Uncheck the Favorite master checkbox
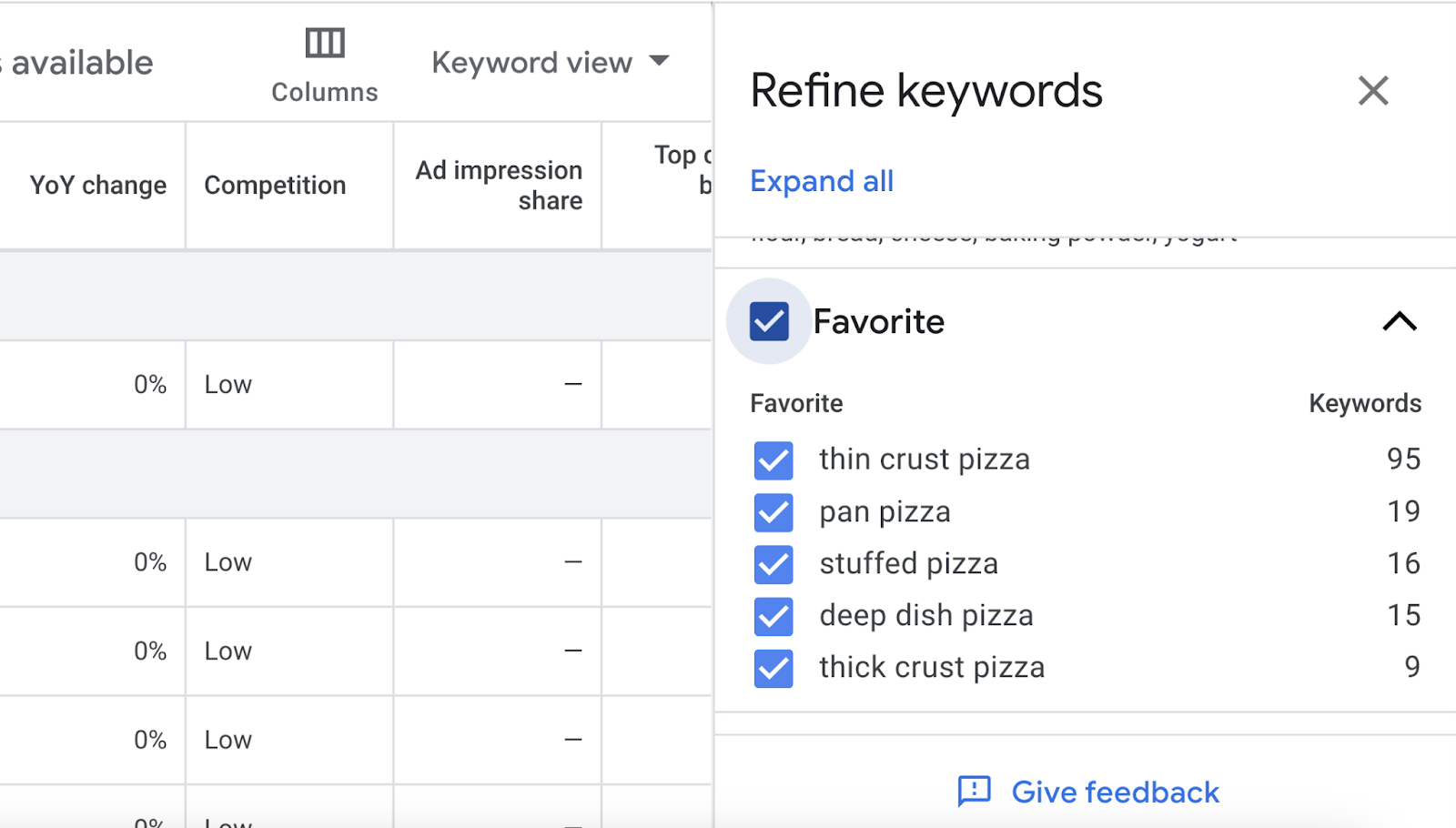 point(769,321)
